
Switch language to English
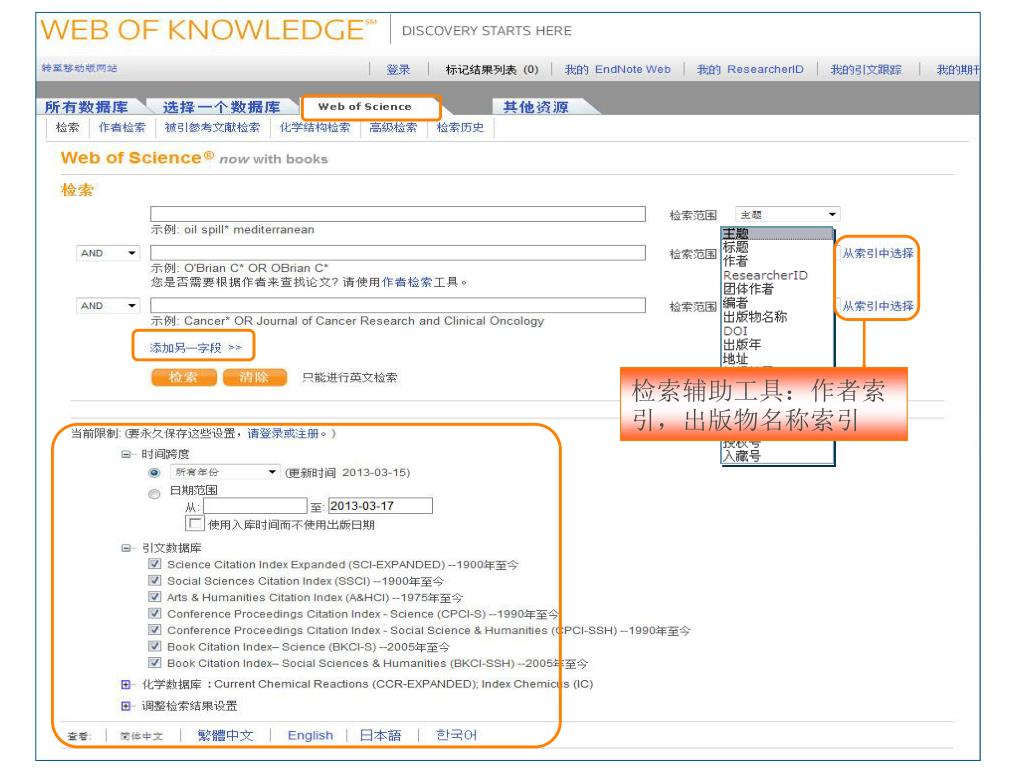click(x=310, y=735)
